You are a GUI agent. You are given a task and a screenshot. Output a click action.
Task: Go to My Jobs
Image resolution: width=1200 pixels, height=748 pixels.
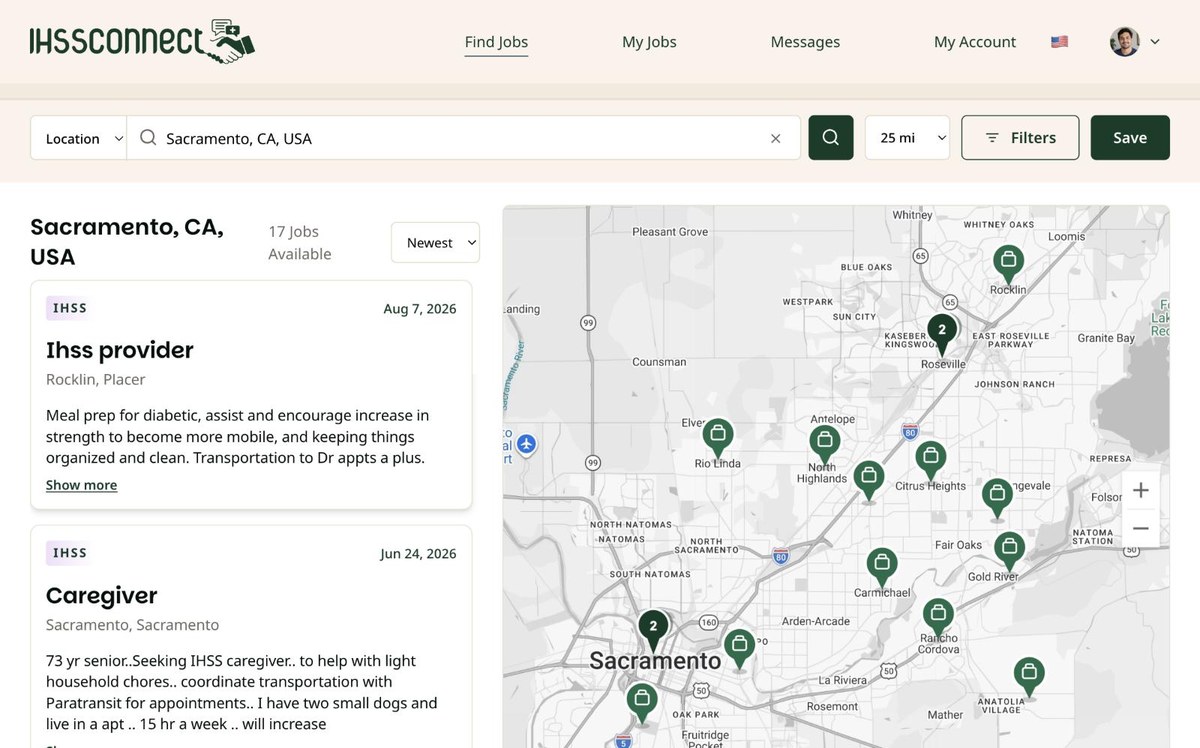click(649, 42)
